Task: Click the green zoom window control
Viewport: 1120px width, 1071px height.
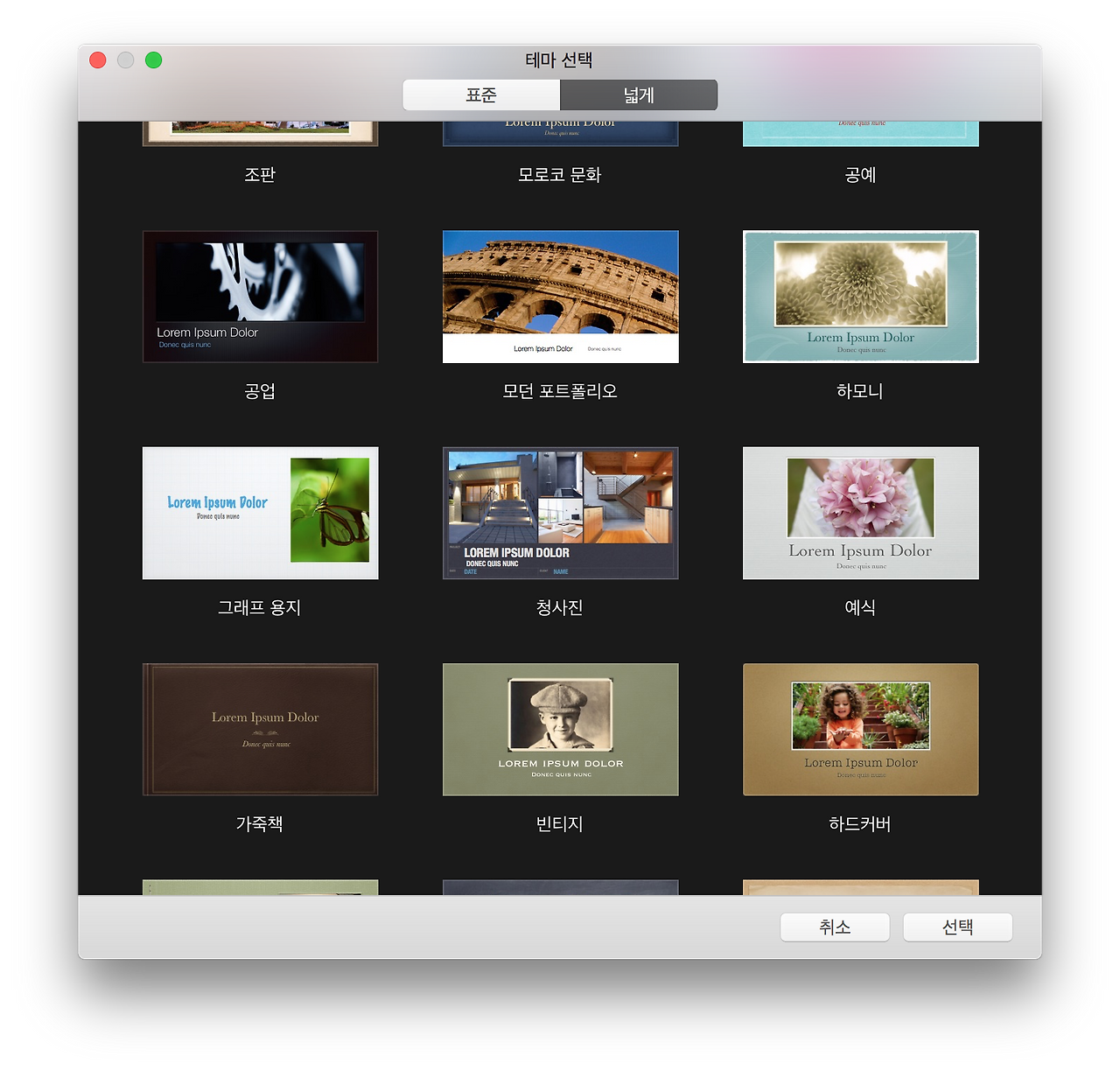Action: [x=153, y=59]
